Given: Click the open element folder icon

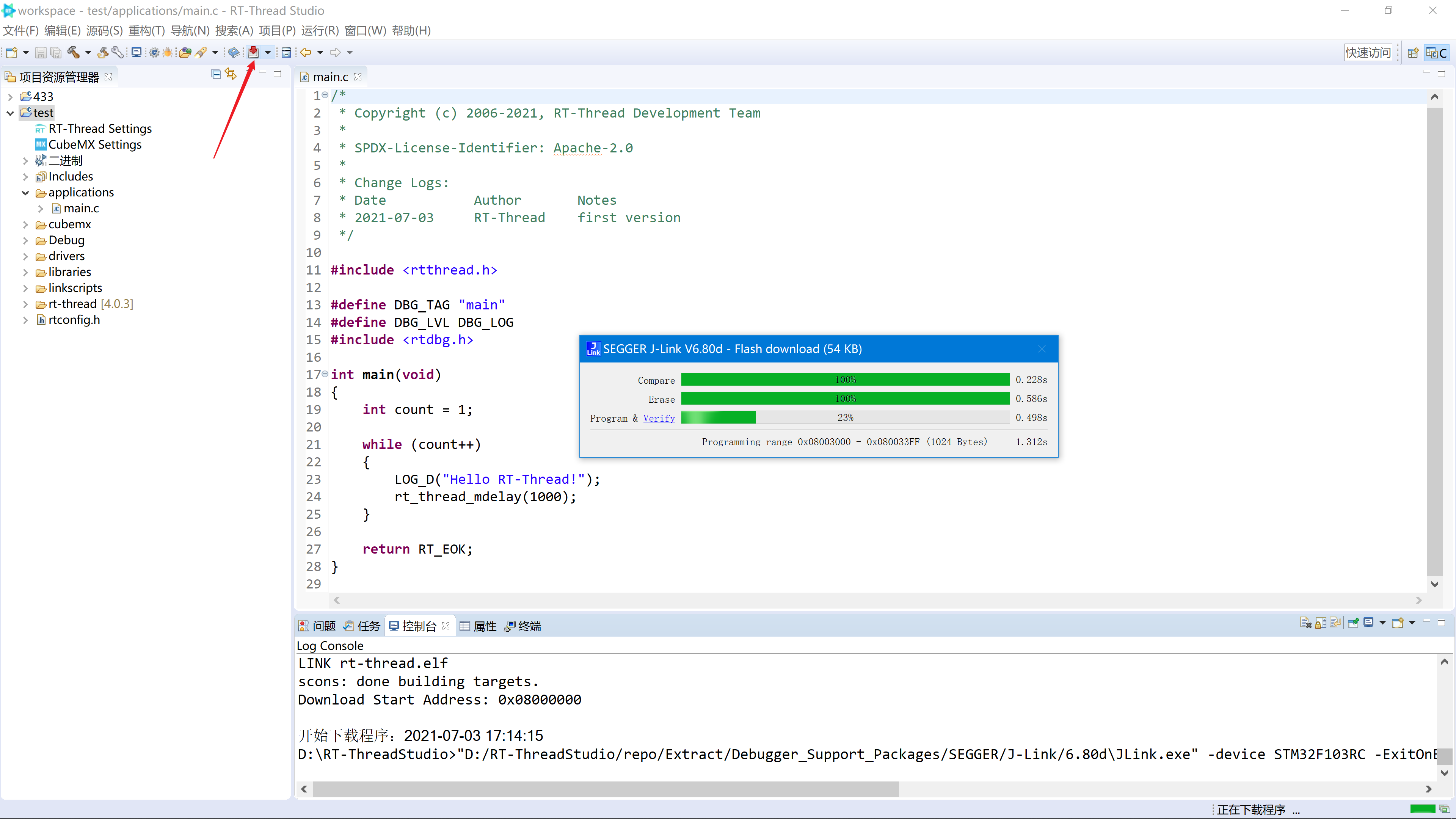Looking at the screenshot, I should (185, 53).
